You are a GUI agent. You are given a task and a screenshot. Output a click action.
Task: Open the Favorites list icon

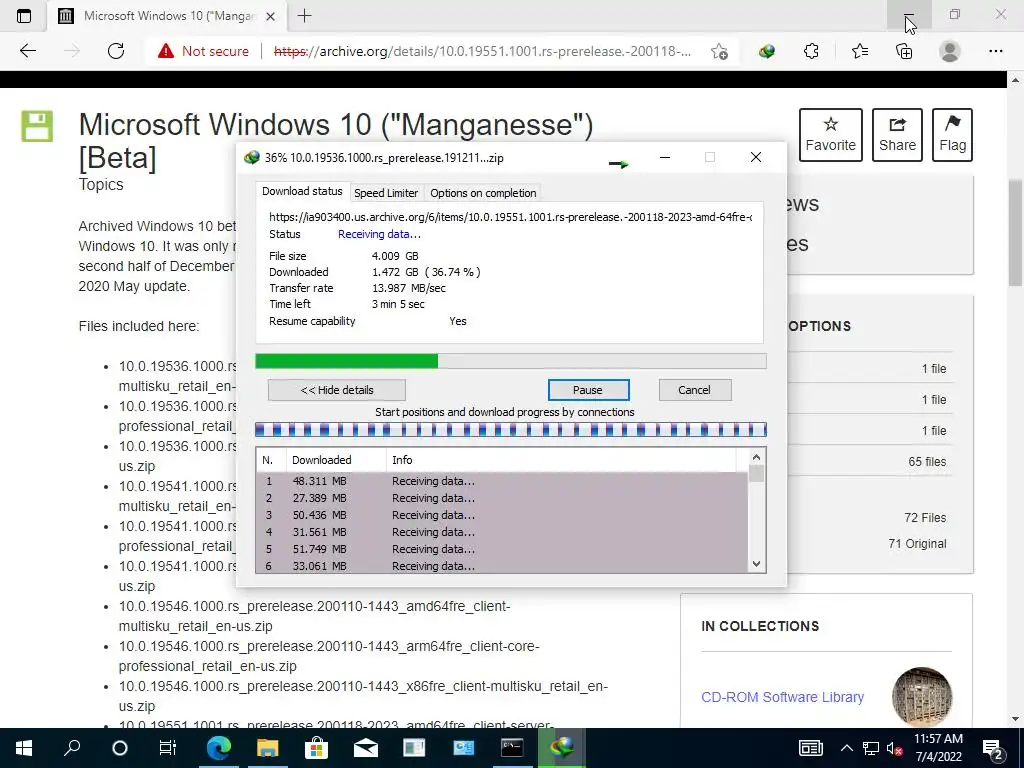click(x=859, y=51)
